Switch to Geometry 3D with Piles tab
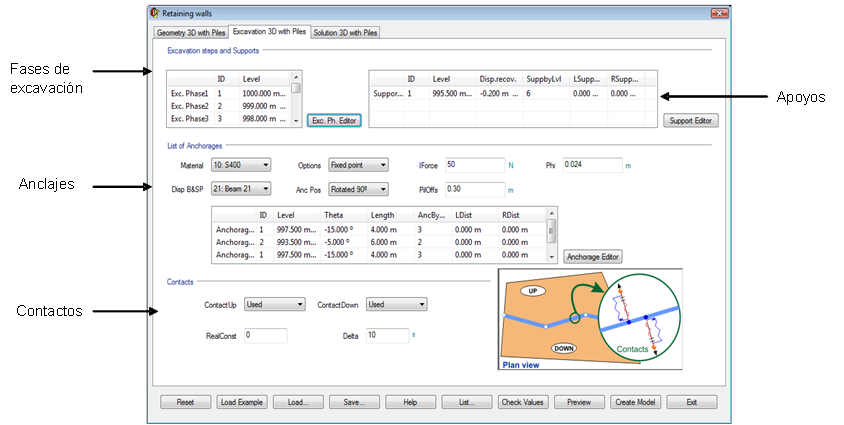Image resolution: width=844 pixels, height=425 pixels. click(191, 33)
